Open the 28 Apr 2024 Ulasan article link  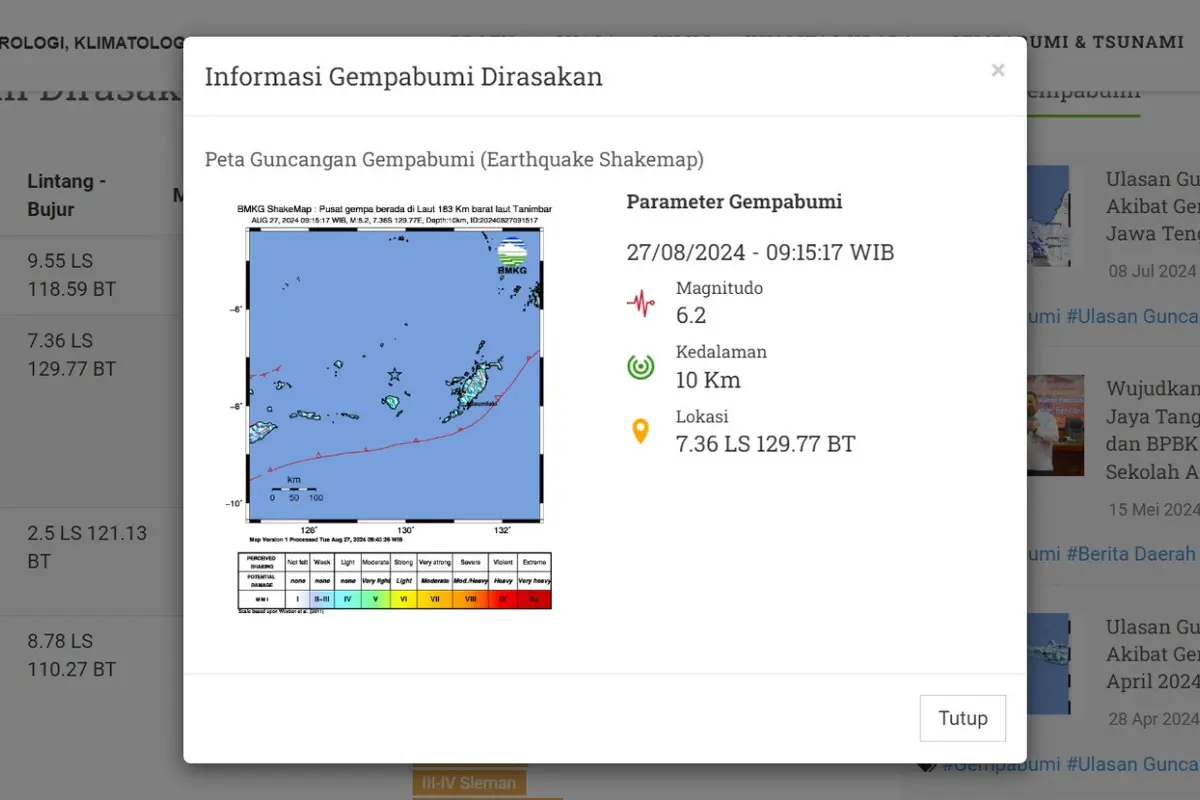point(1152,654)
